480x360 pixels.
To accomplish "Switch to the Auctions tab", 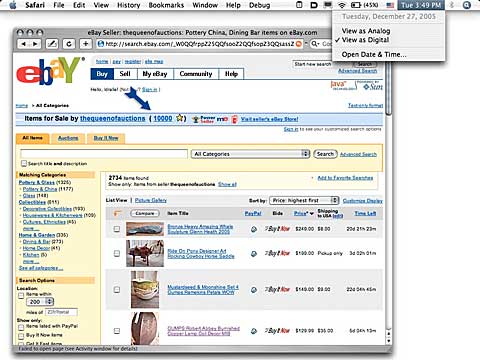I will 68,138.
